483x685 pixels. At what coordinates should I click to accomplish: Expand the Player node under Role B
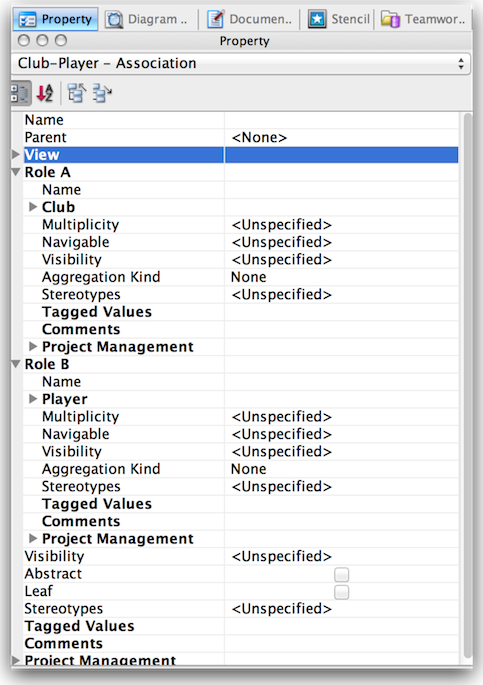click(x=33, y=398)
